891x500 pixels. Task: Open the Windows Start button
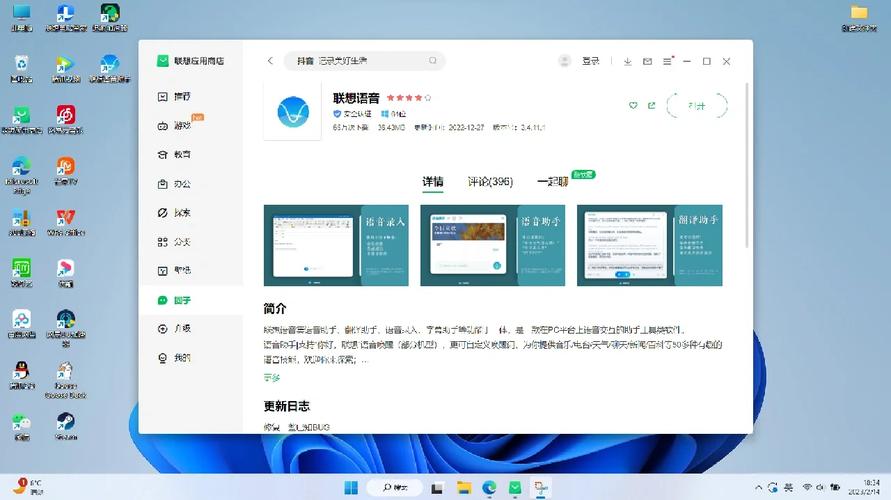click(x=351, y=488)
